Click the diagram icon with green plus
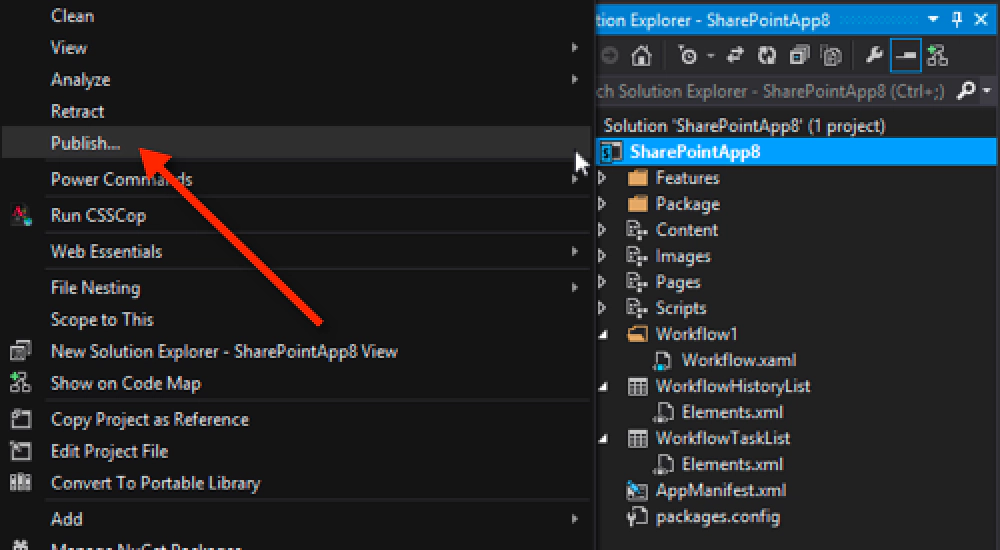1000x550 pixels. [937, 56]
